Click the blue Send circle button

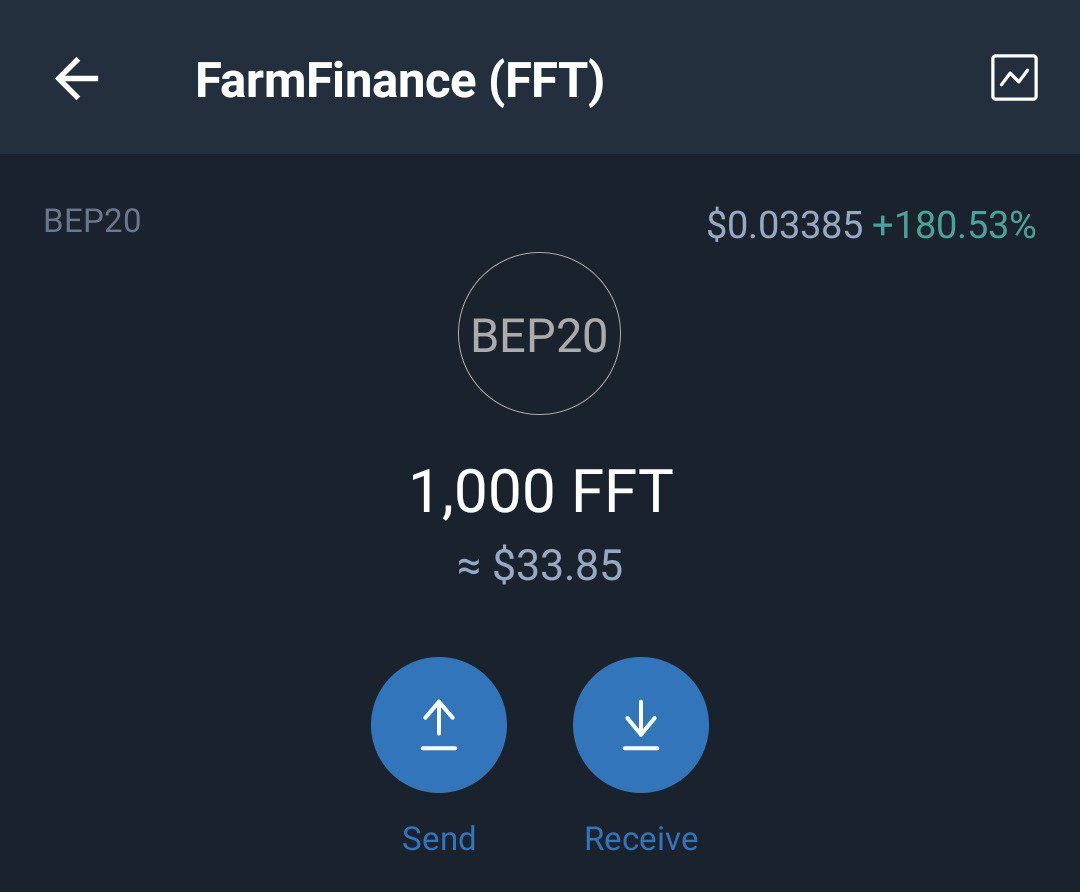439,725
